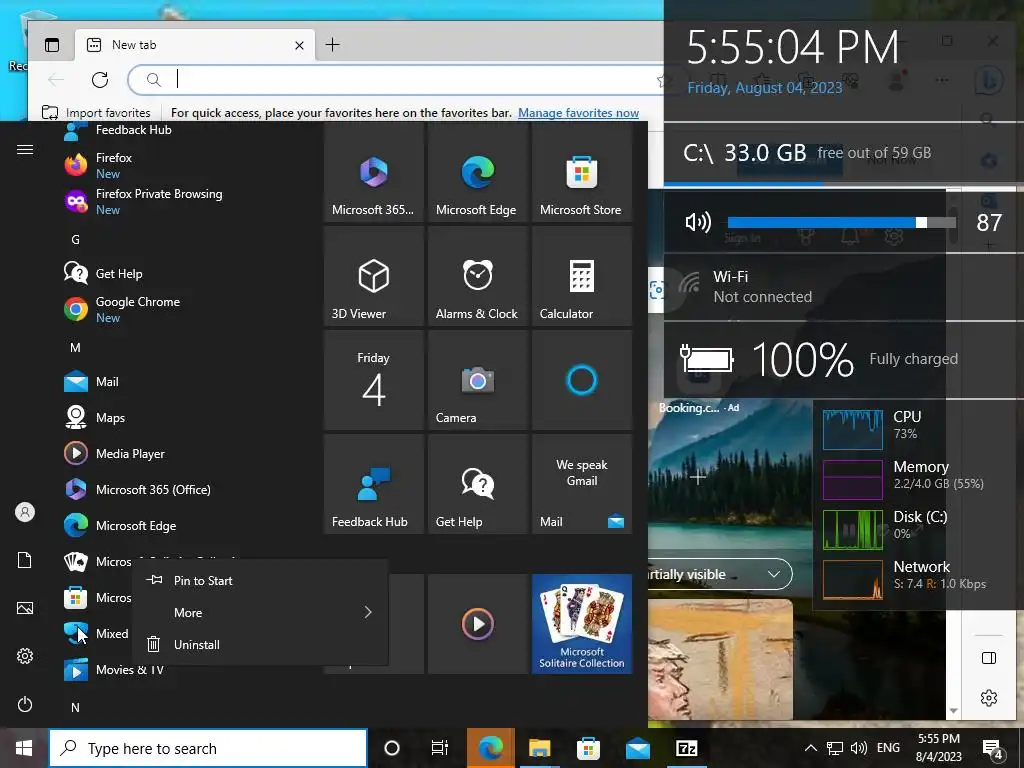Open Pictures from Start sidebar
Image resolution: width=1024 pixels, height=768 pixels.
[x=25, y=608]
